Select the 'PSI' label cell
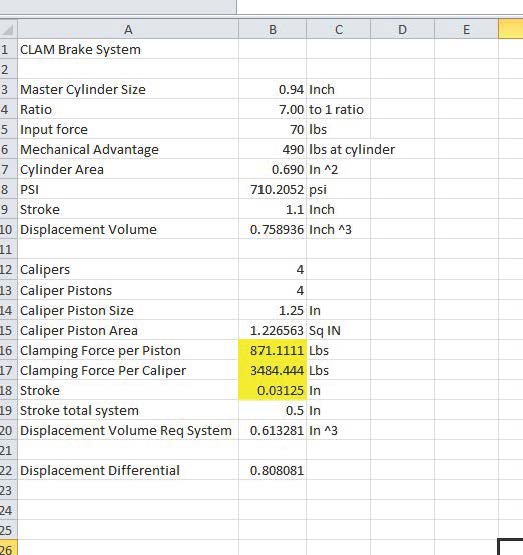This screenshot has height=555, width=523. 128,189
